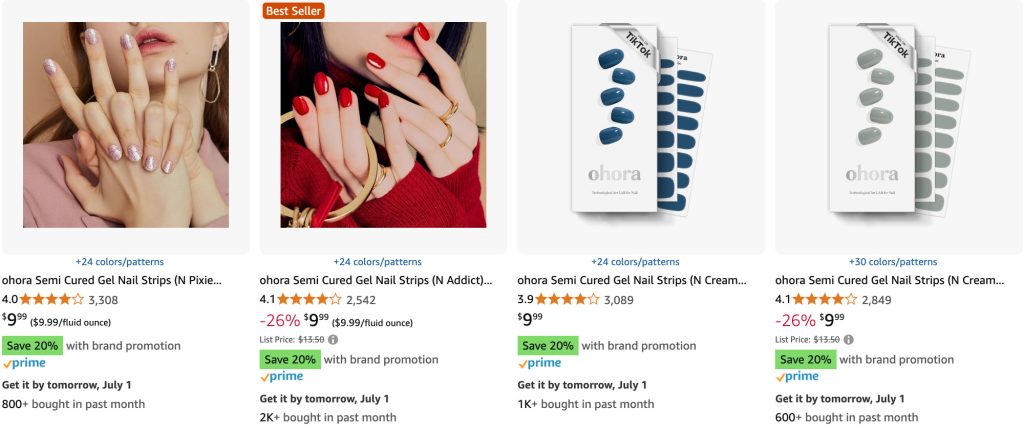
Task: Click the Best Seller badge
Action: click(294, 11)
